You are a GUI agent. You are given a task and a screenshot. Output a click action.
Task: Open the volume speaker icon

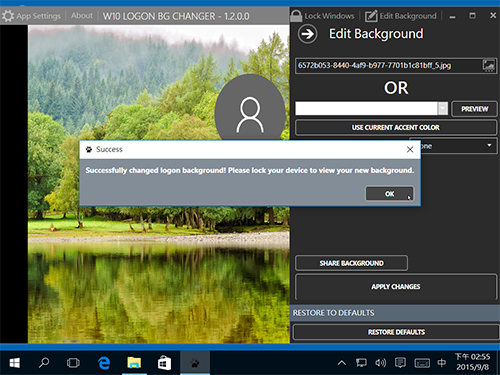pos(380,363)
